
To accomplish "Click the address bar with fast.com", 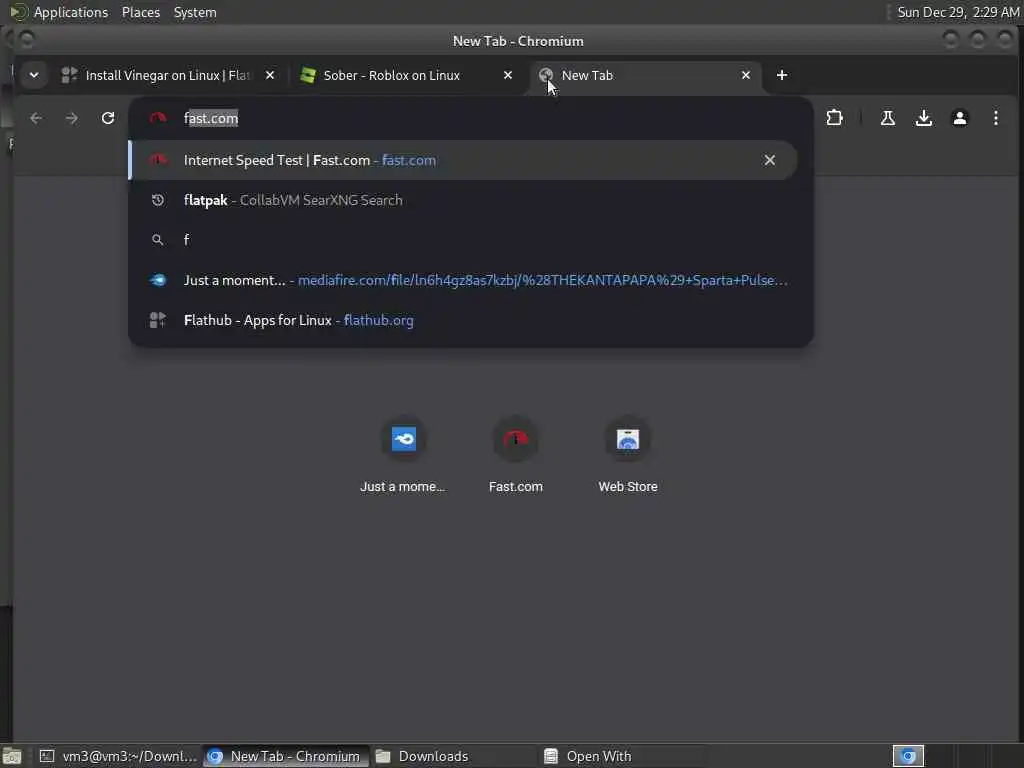I will pos(470,118).
